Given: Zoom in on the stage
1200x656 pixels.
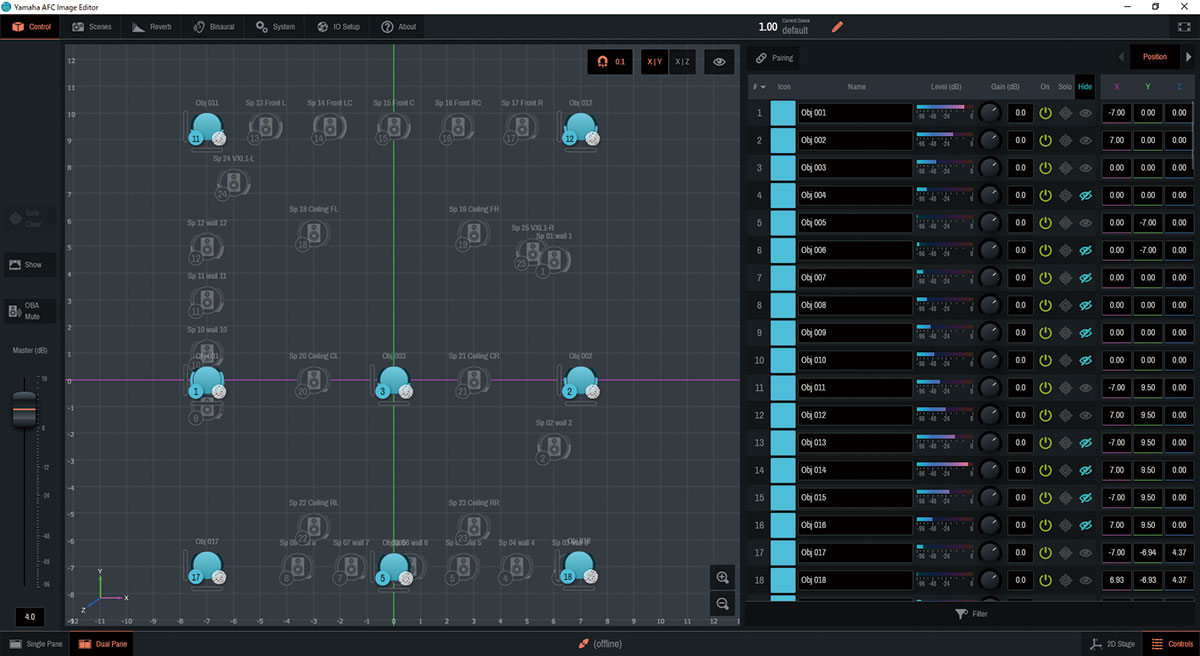Looking at the screenshot, I should click(x=722, y=577).
